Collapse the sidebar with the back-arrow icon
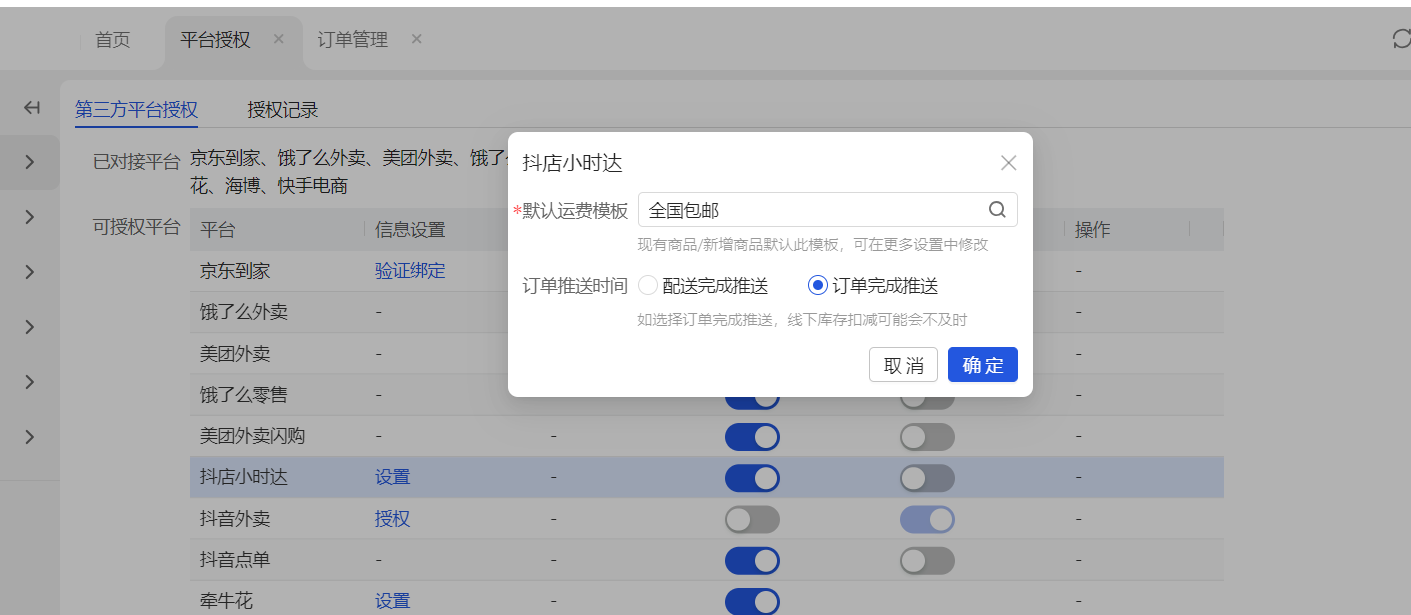1411x615 pixels. tap(32, 108)
